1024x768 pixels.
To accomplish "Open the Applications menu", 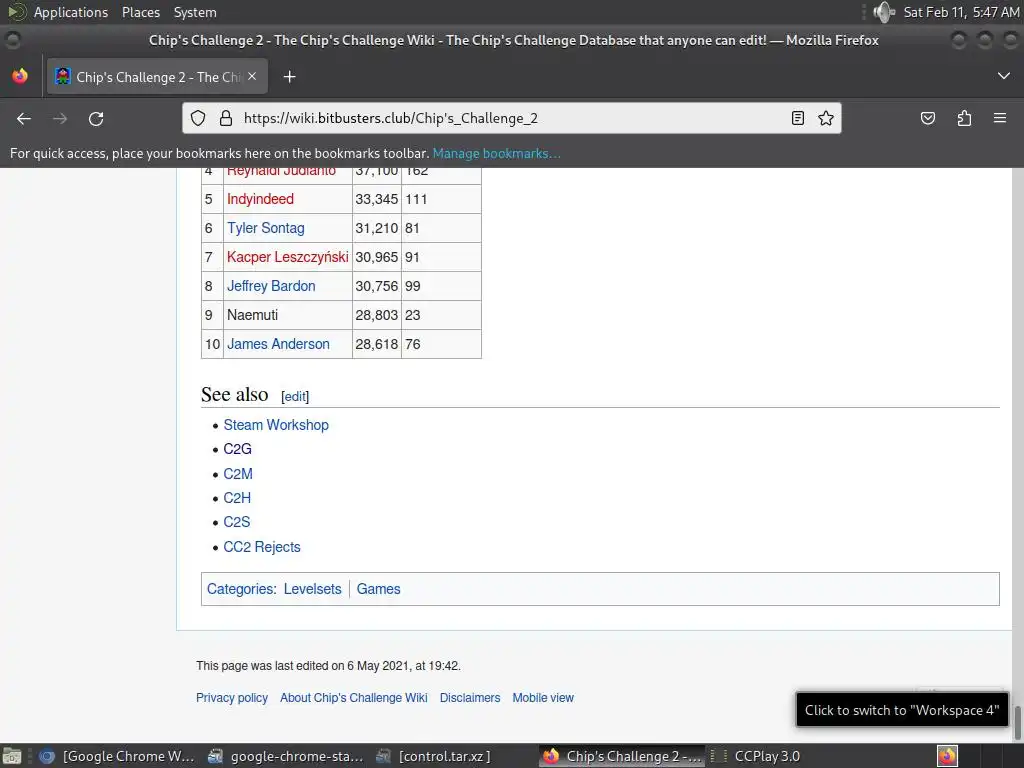I will [x=71, y=12].
